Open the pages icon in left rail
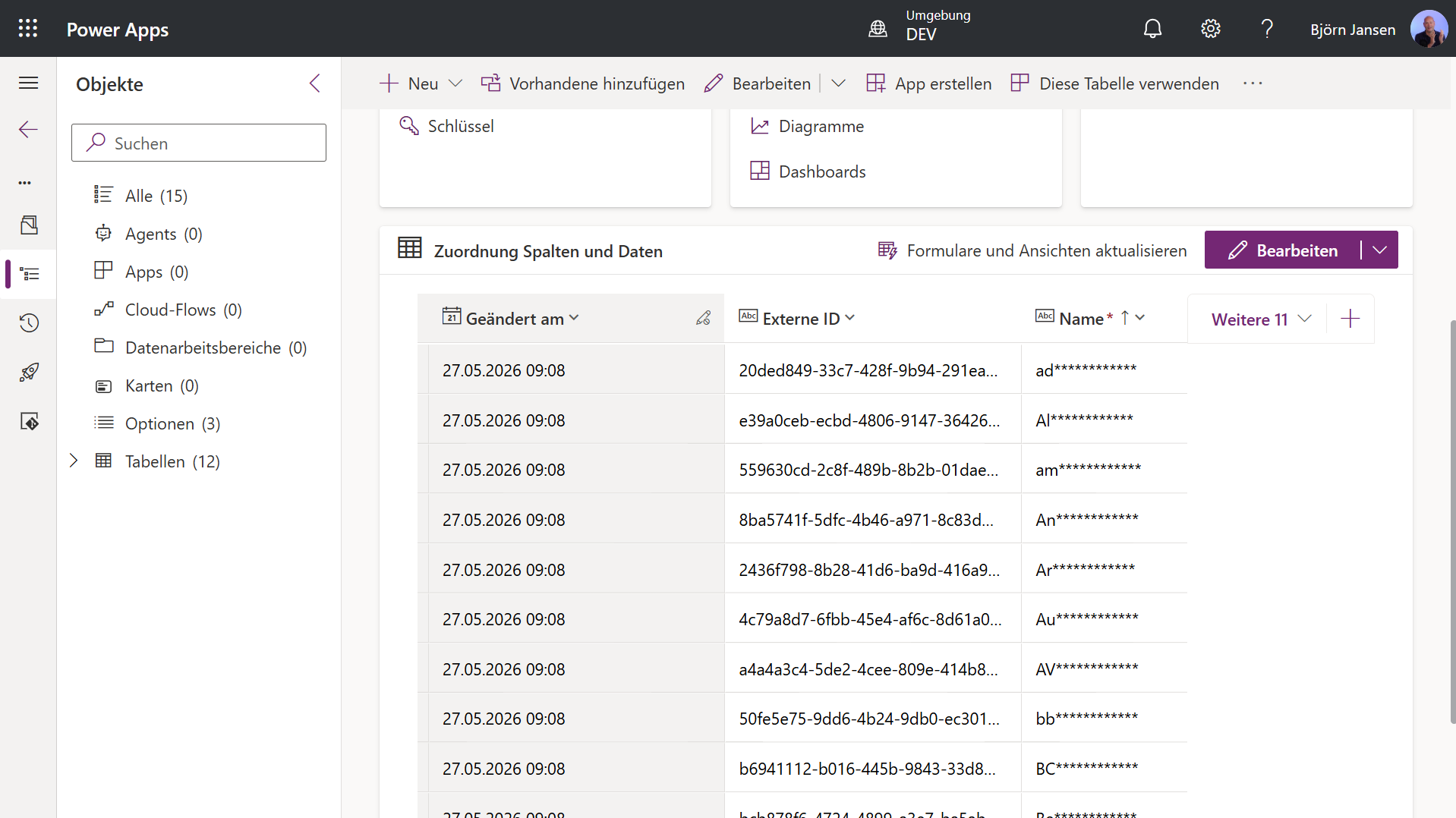The image size is (1456, 818). click(29, 225)
